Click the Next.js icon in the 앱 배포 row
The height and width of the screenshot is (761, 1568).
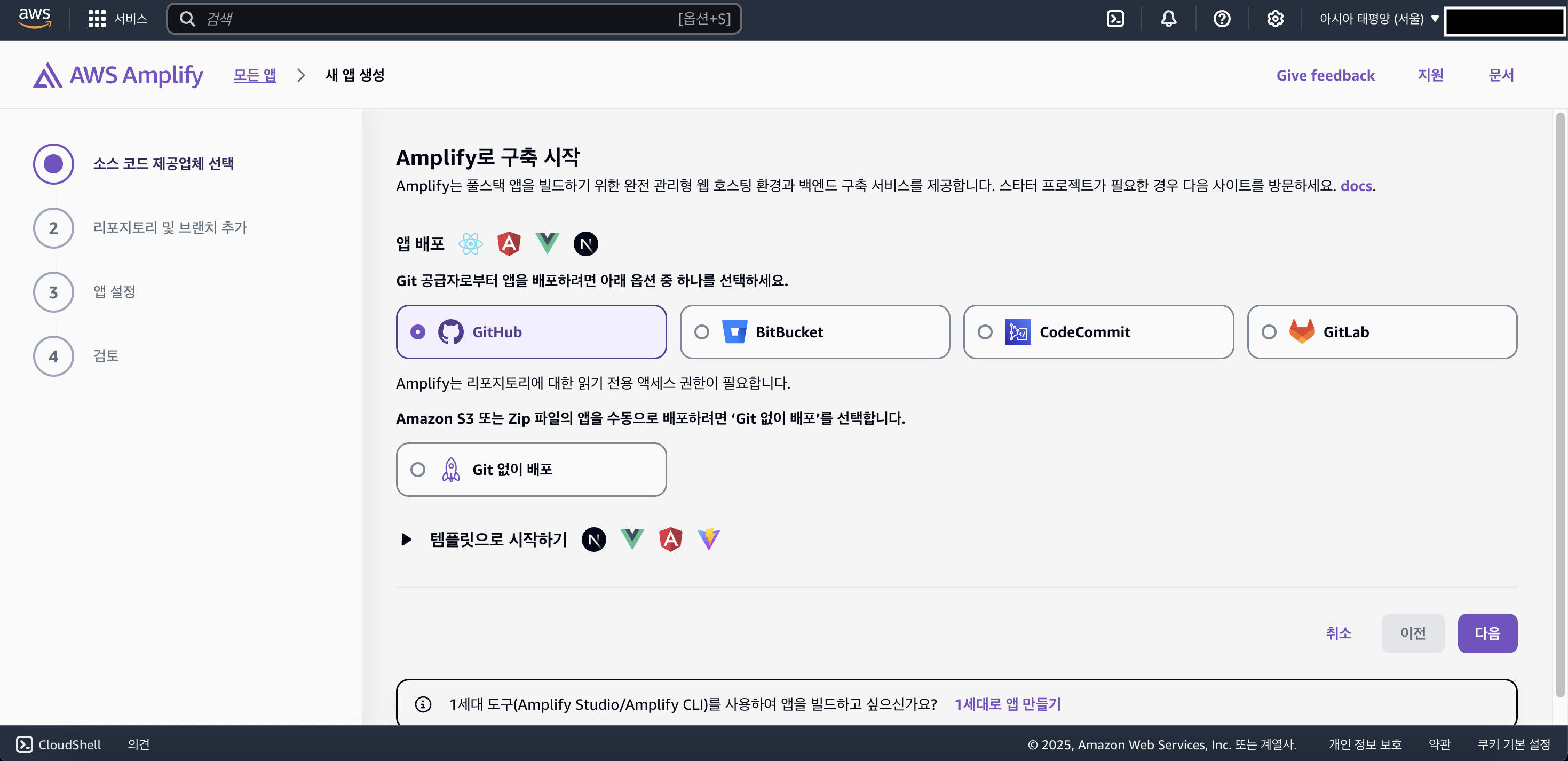point(586,243)
